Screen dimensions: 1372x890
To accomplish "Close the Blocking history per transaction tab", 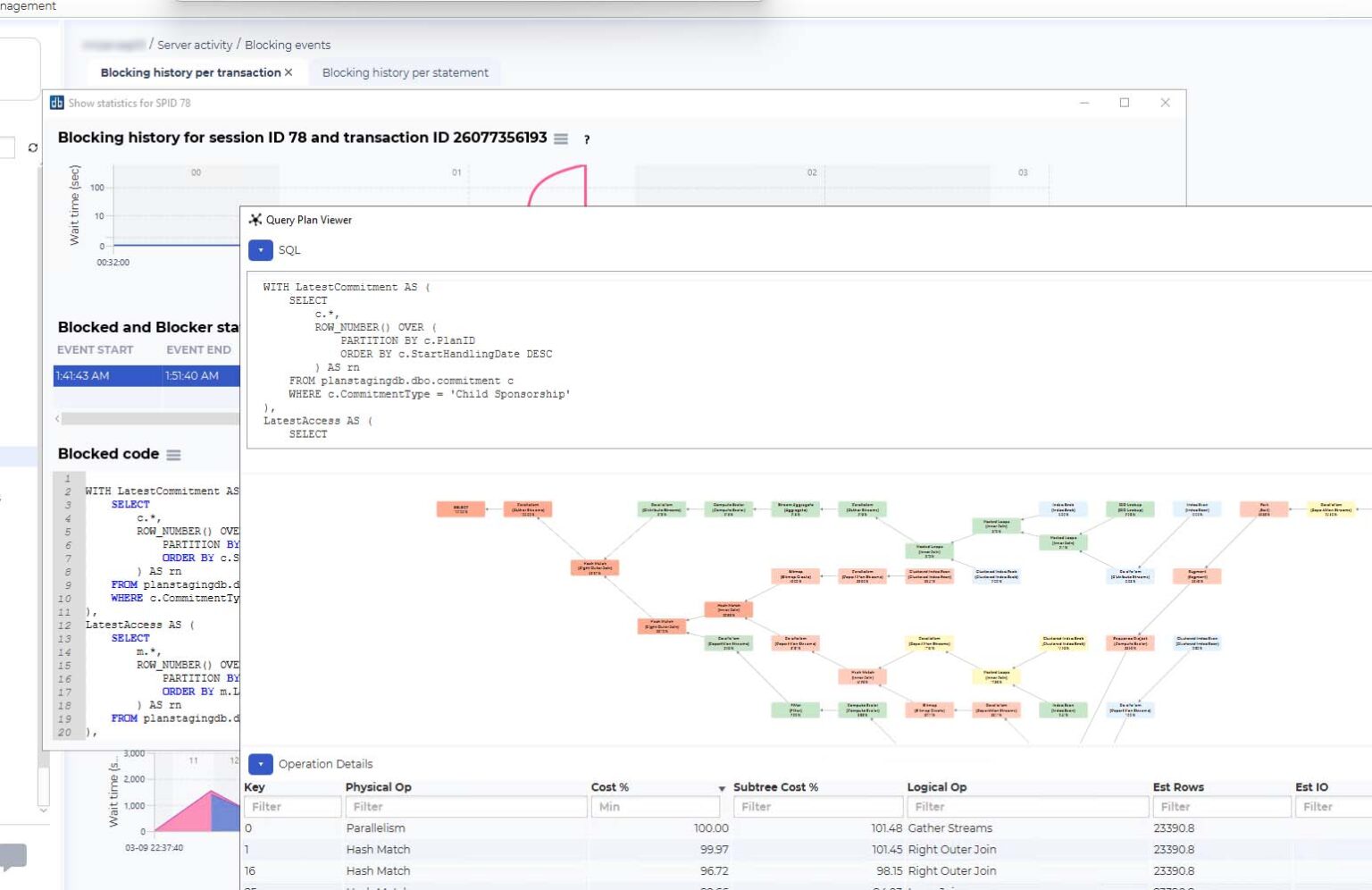I will (x=289, y=72).
